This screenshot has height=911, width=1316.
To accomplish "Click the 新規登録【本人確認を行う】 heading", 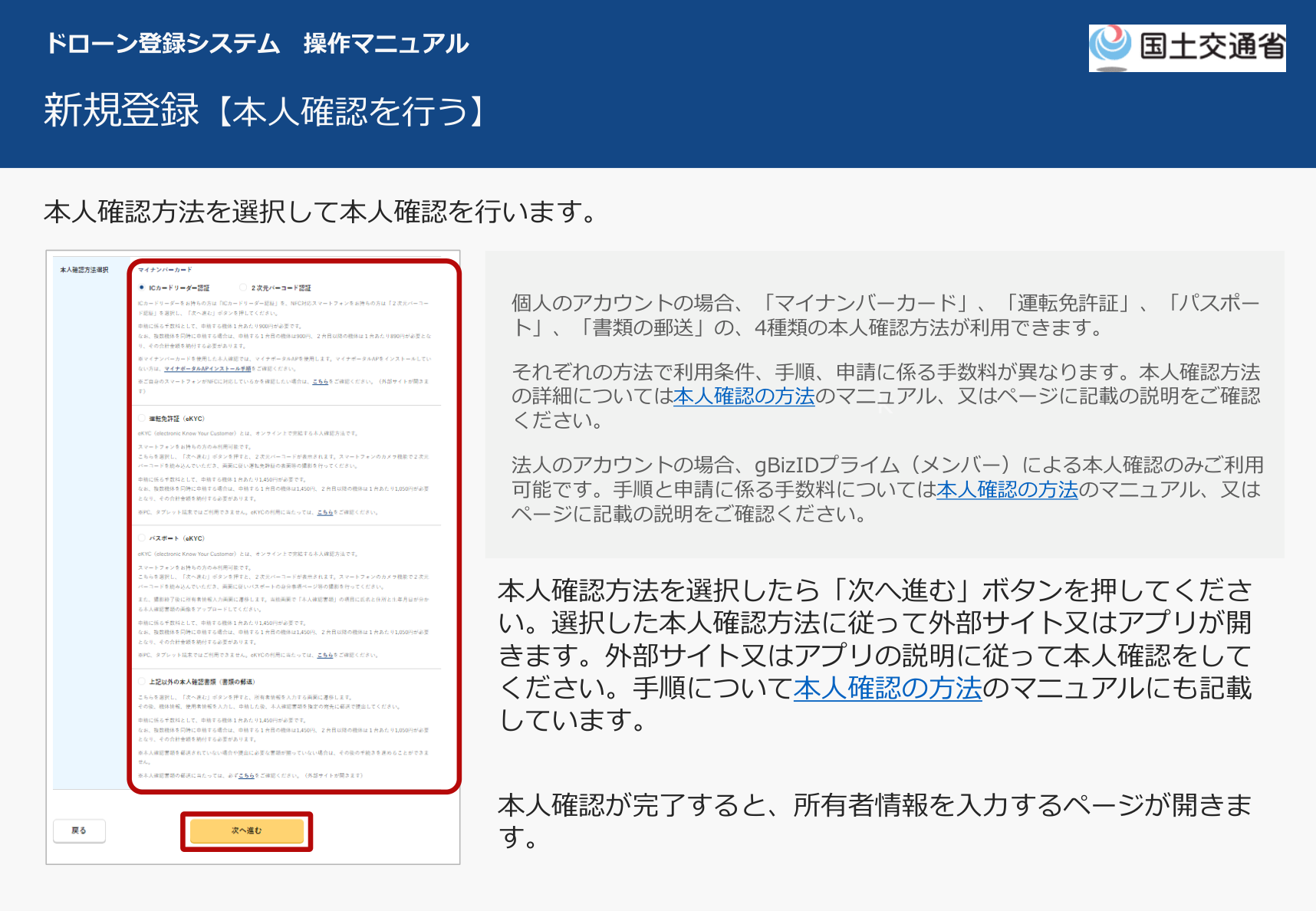I will click(x=265, y=111).
